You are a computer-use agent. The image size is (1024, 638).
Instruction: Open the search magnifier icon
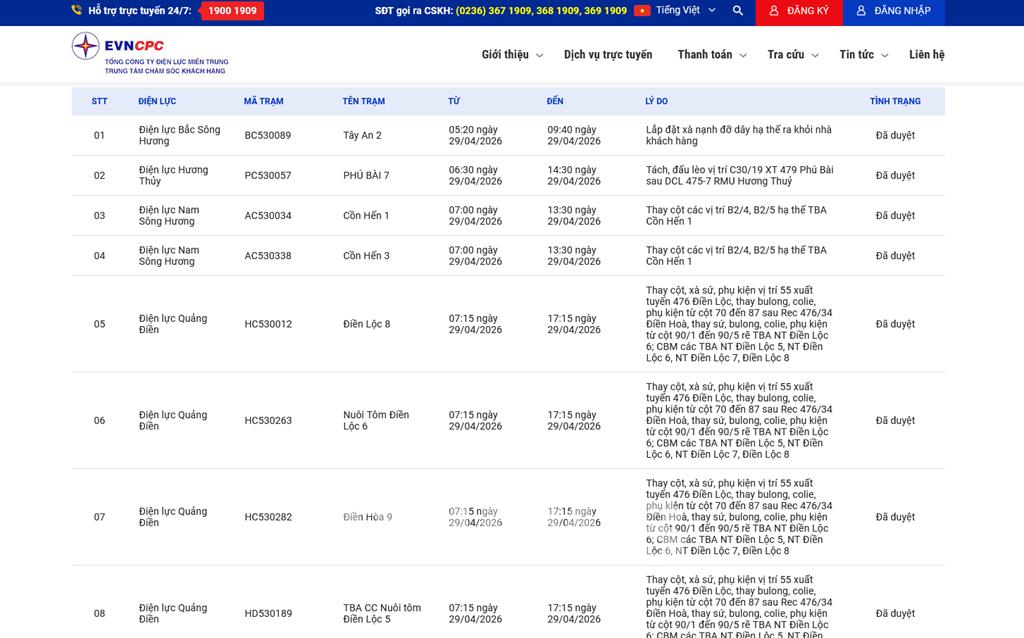point(738,11)
